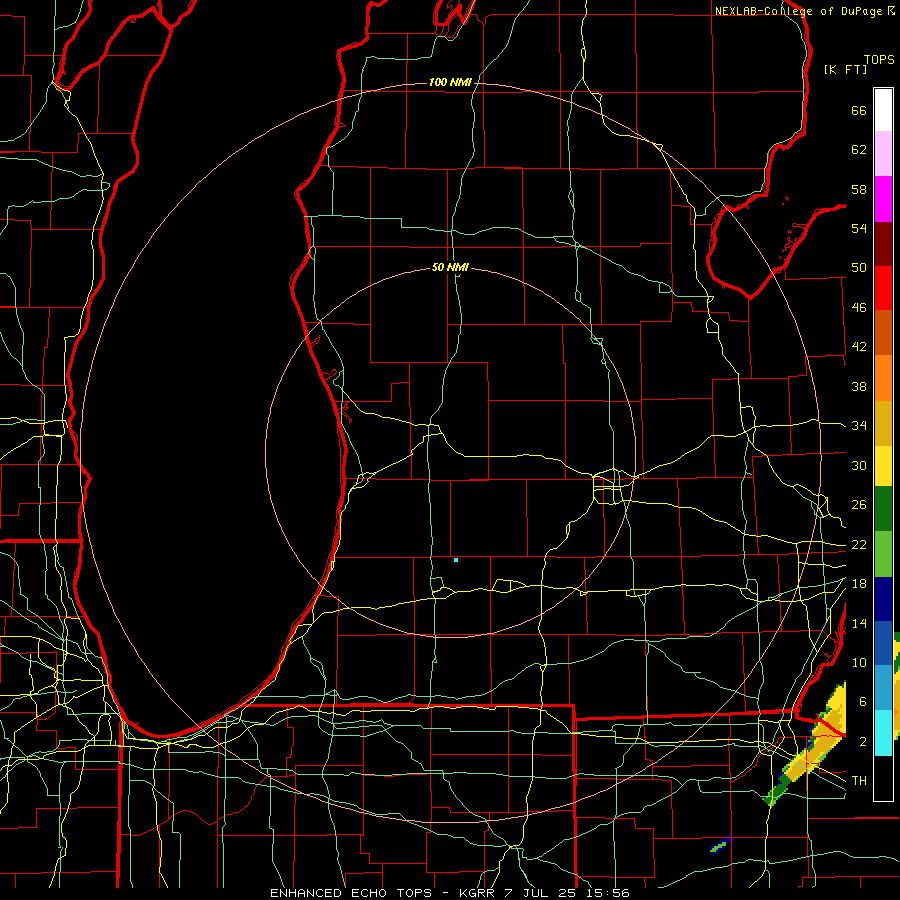Click the 54 legend label
The height and width of the screenshot is (900, 900).
859,228
